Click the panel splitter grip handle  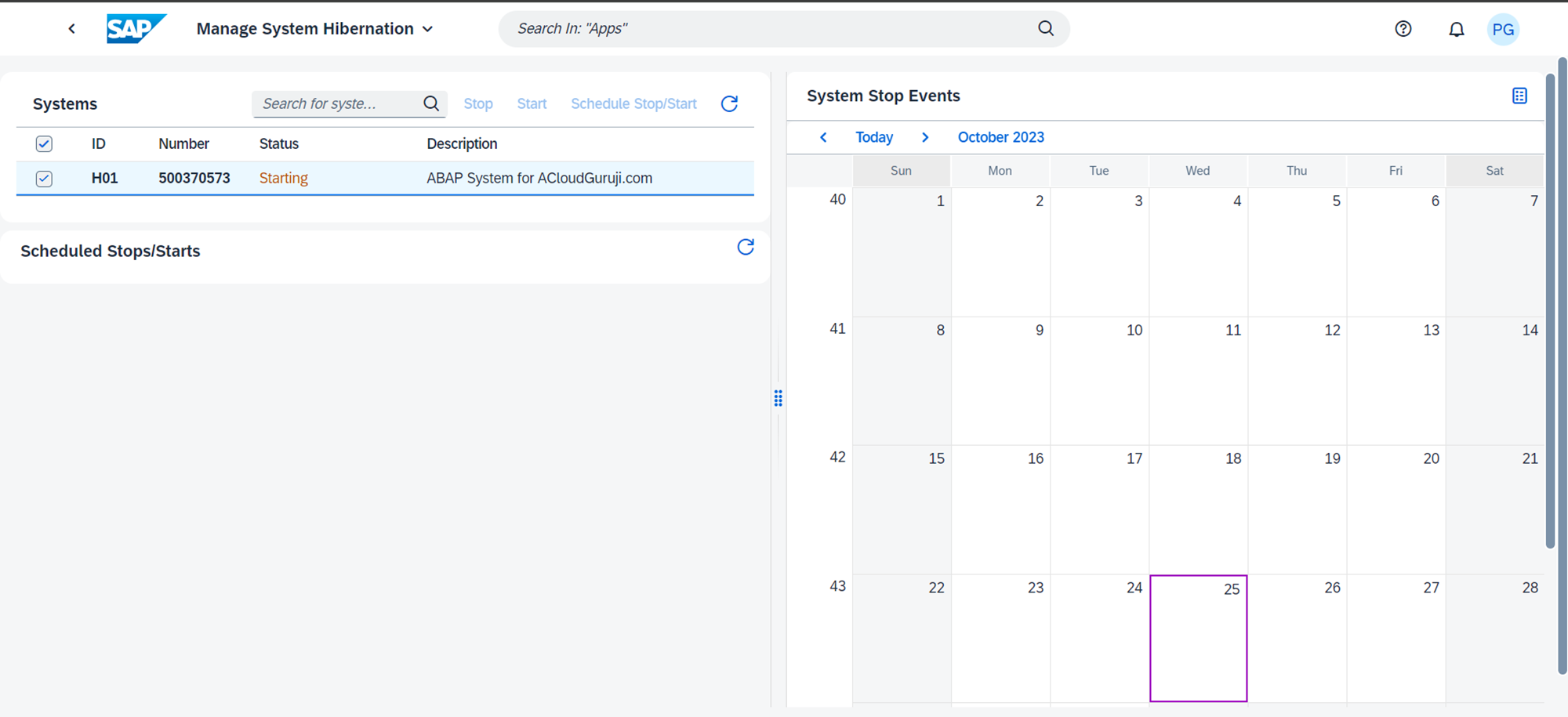click(x=778, y=399)
